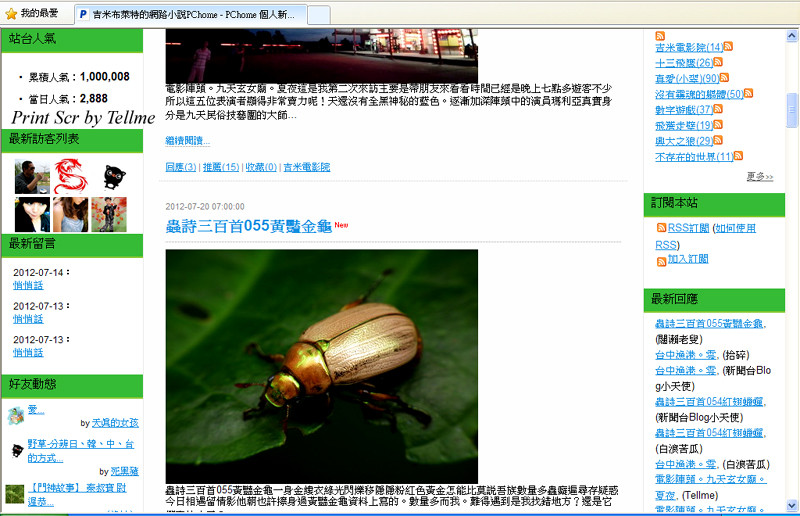Click the 推薦(15) recommend link
The height and width of the screenshot is (516, 800).
(221, 167)
